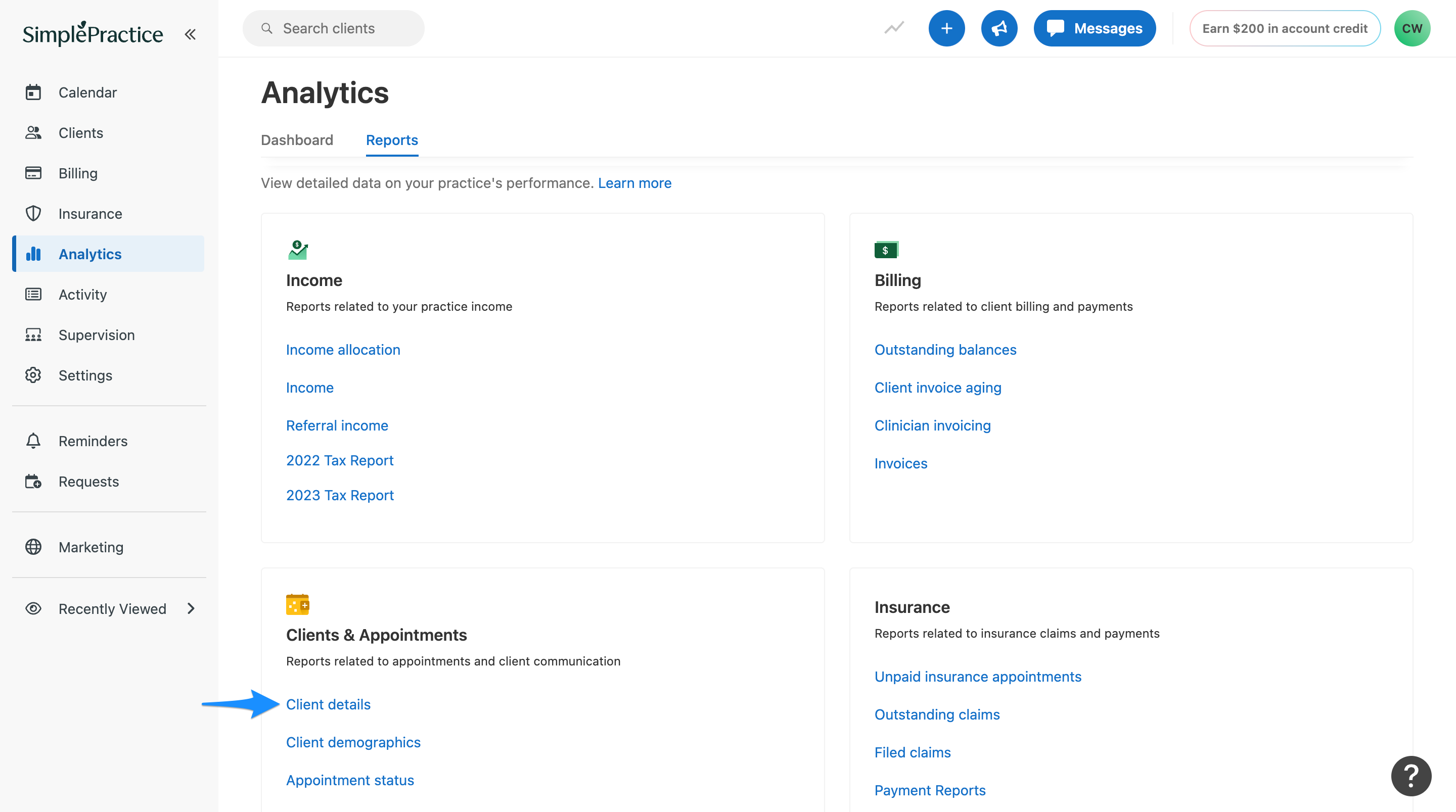This screenshot has height=812, width=1456.
Task: Open the Client invoice aging report
Action: (x=938, y=388)
